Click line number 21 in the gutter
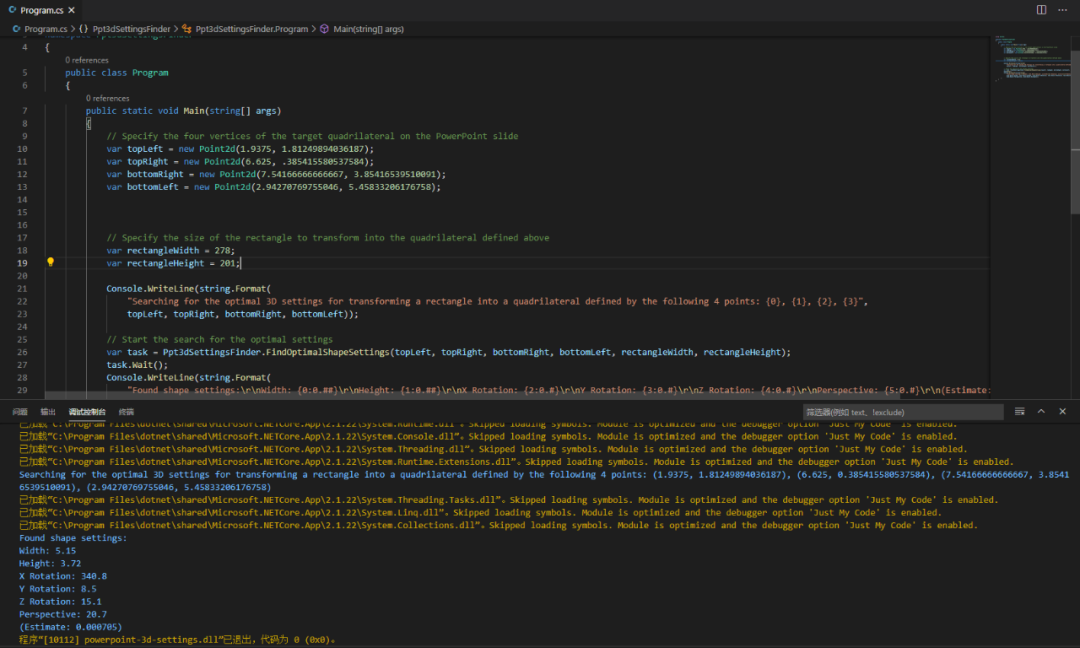The height and width of the screenshot is (648, 1080). (22, 289)
